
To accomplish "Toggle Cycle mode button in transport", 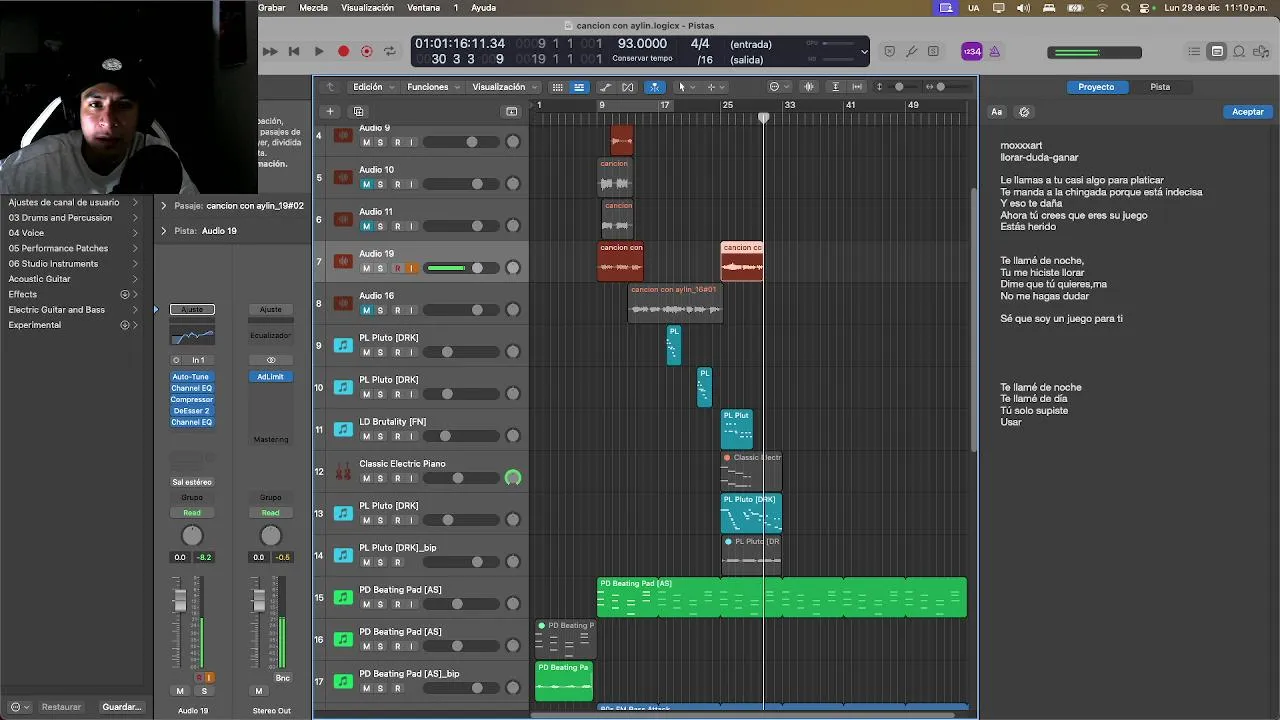I will (390, 51).
